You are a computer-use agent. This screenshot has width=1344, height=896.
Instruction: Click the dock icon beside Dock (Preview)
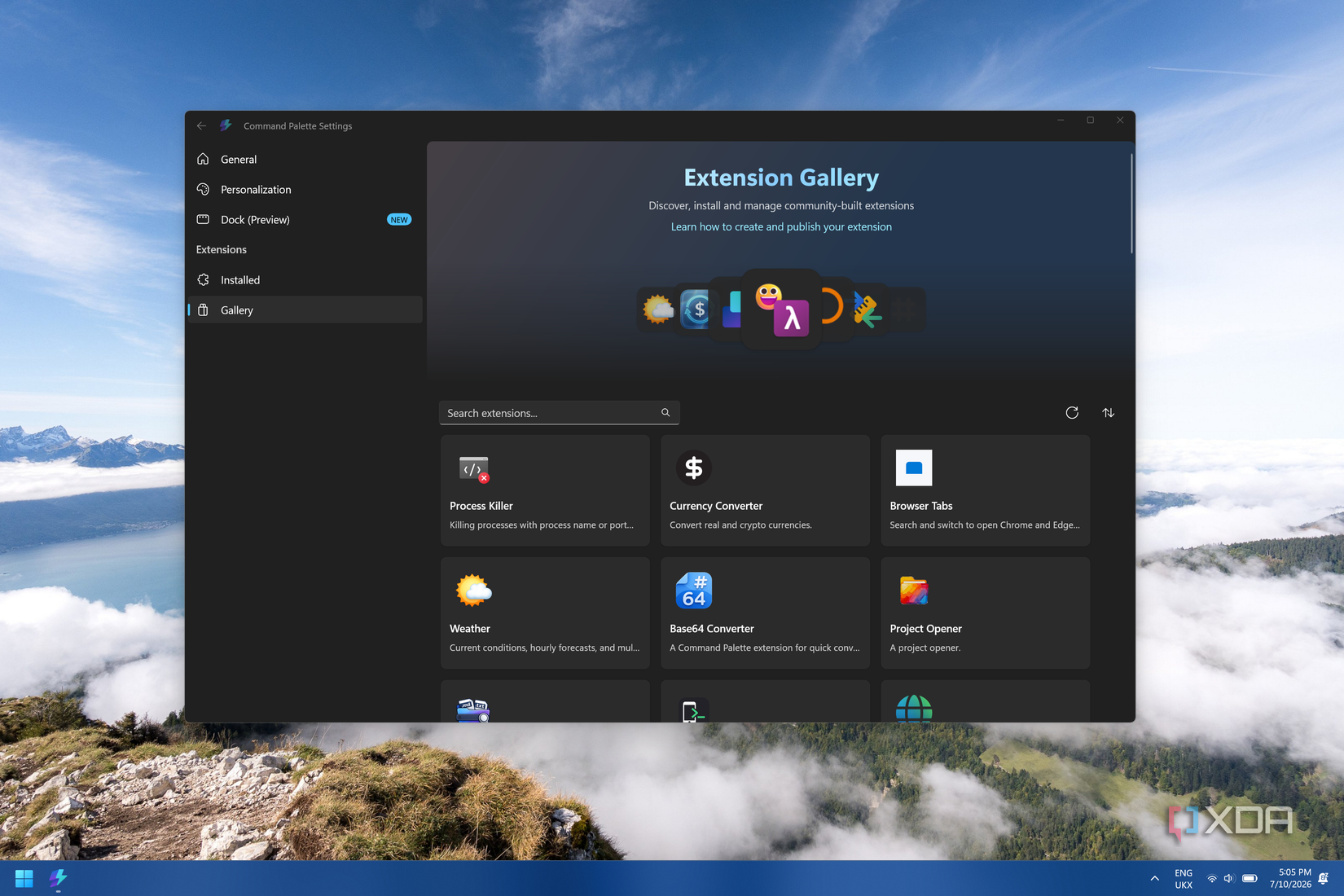tap(204, 219)
